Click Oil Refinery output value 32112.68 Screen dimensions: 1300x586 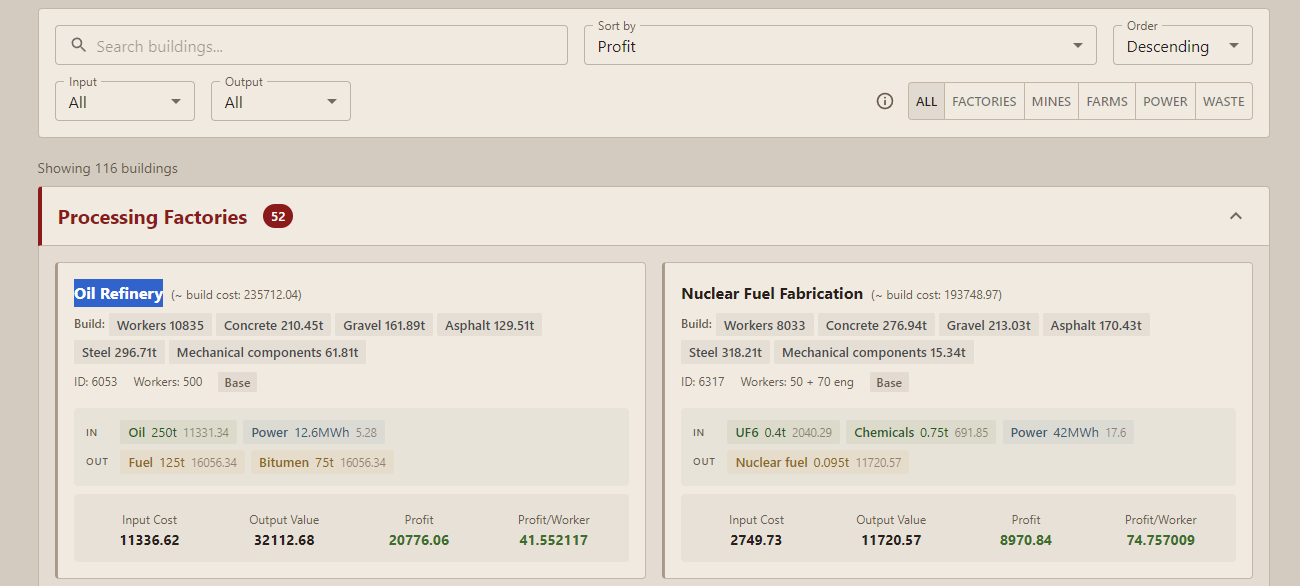[284, 540]
